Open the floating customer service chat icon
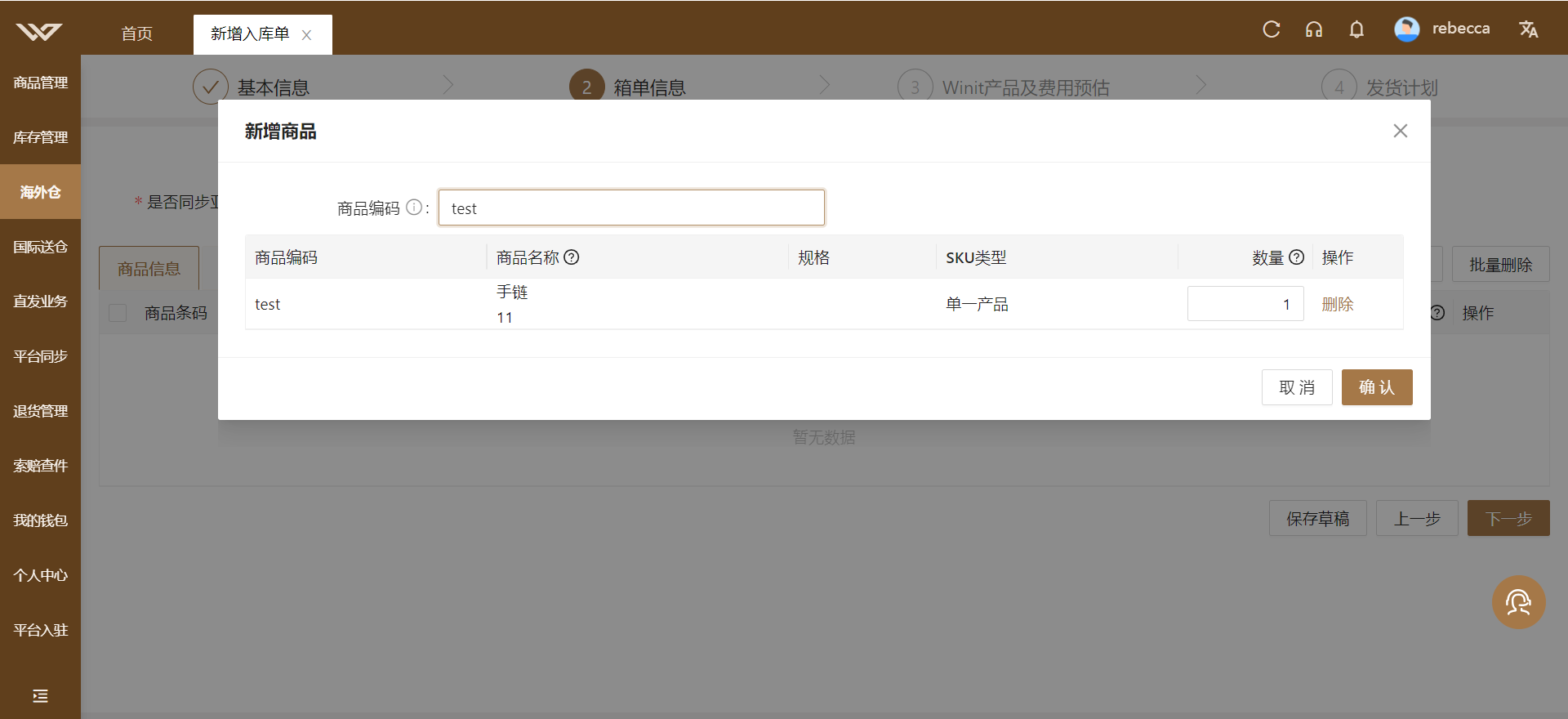Viewport: 1568px width, 719px height. click(x=1519, y=603)
